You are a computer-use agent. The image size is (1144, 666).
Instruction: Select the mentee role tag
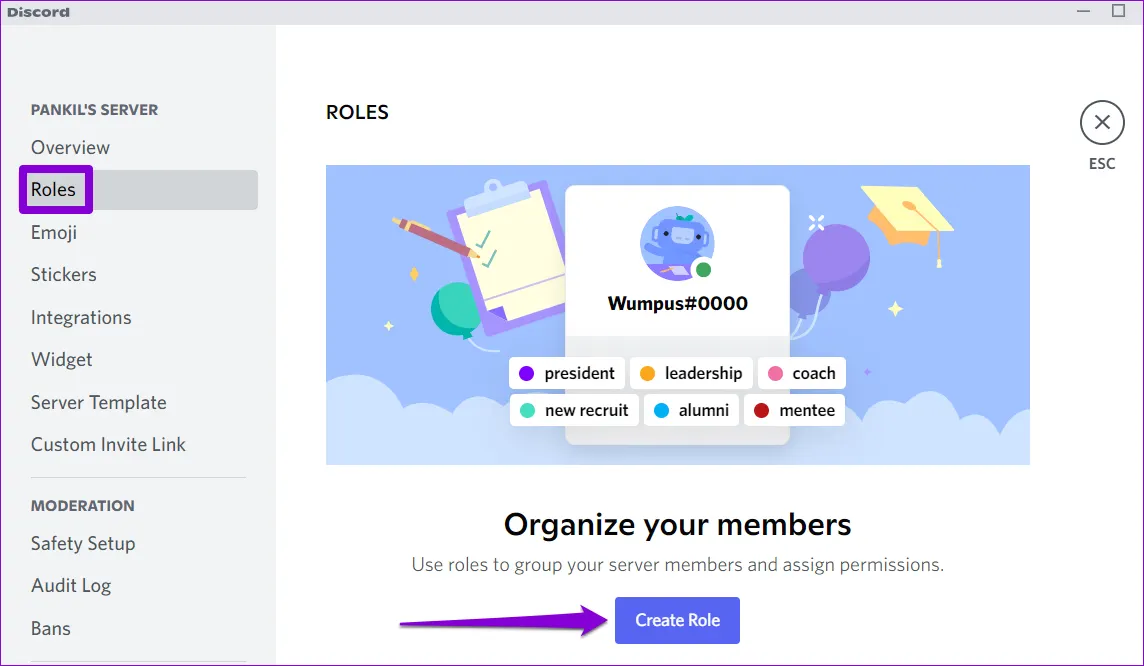coord(794,411)
